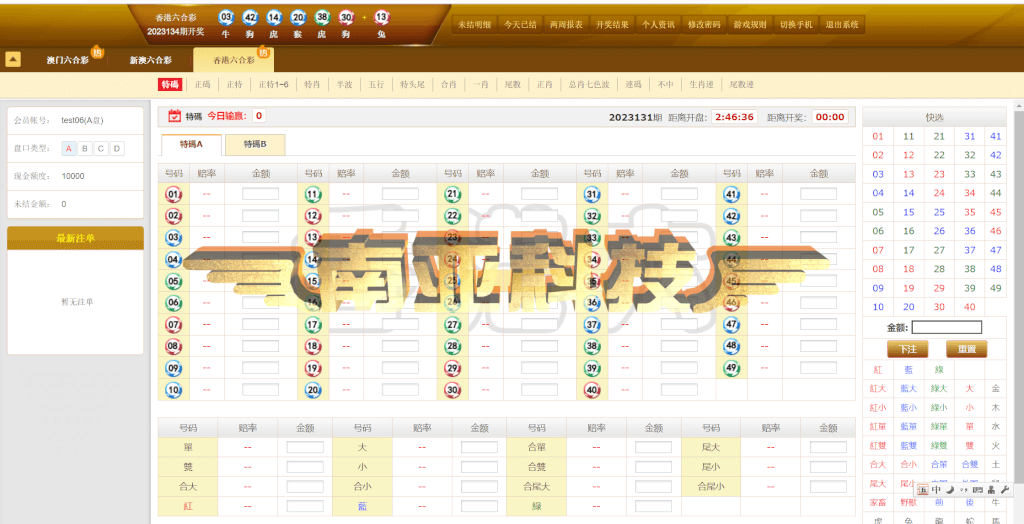Click the 重置 reset button in 快选
The width and height of the screenshot is (1024, 524).
click(x=967, y=350)
